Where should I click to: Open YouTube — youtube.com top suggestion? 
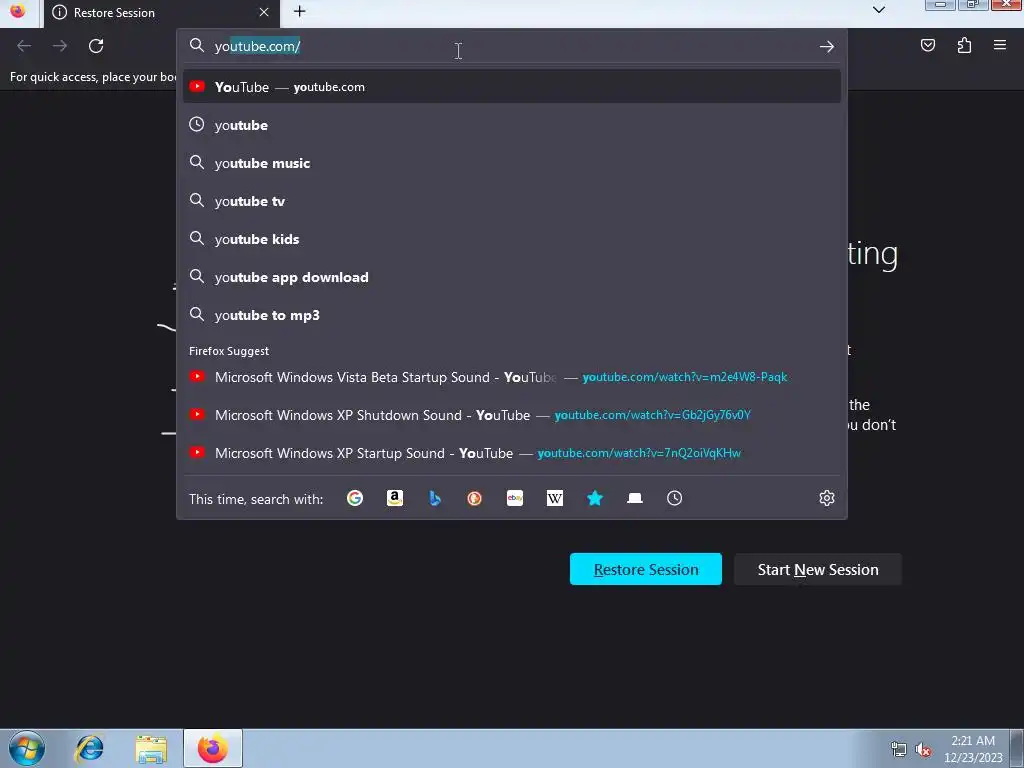(x=511, y=87)
